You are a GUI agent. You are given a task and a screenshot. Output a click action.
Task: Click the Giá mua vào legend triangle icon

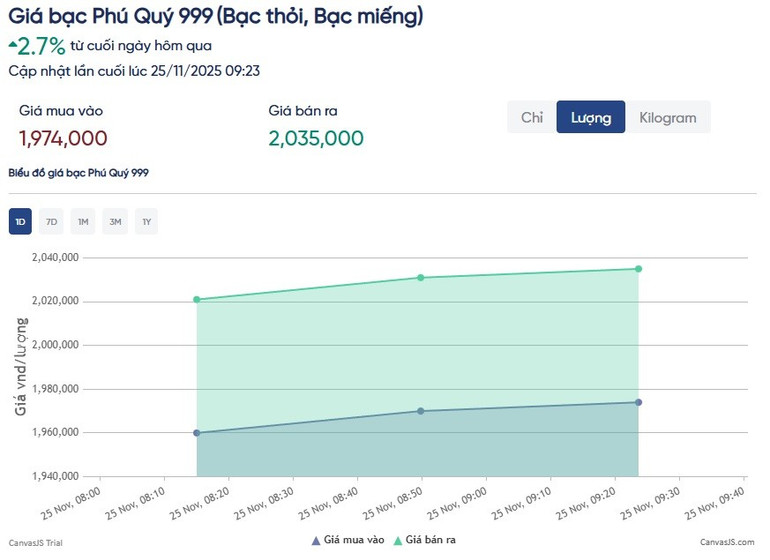pos(316,540)
